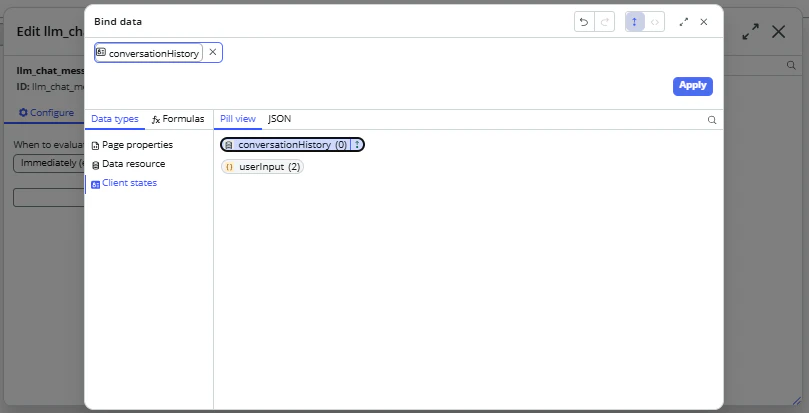
Task: Remove the conversationHistory pill from input
Action: click(213, 53)
